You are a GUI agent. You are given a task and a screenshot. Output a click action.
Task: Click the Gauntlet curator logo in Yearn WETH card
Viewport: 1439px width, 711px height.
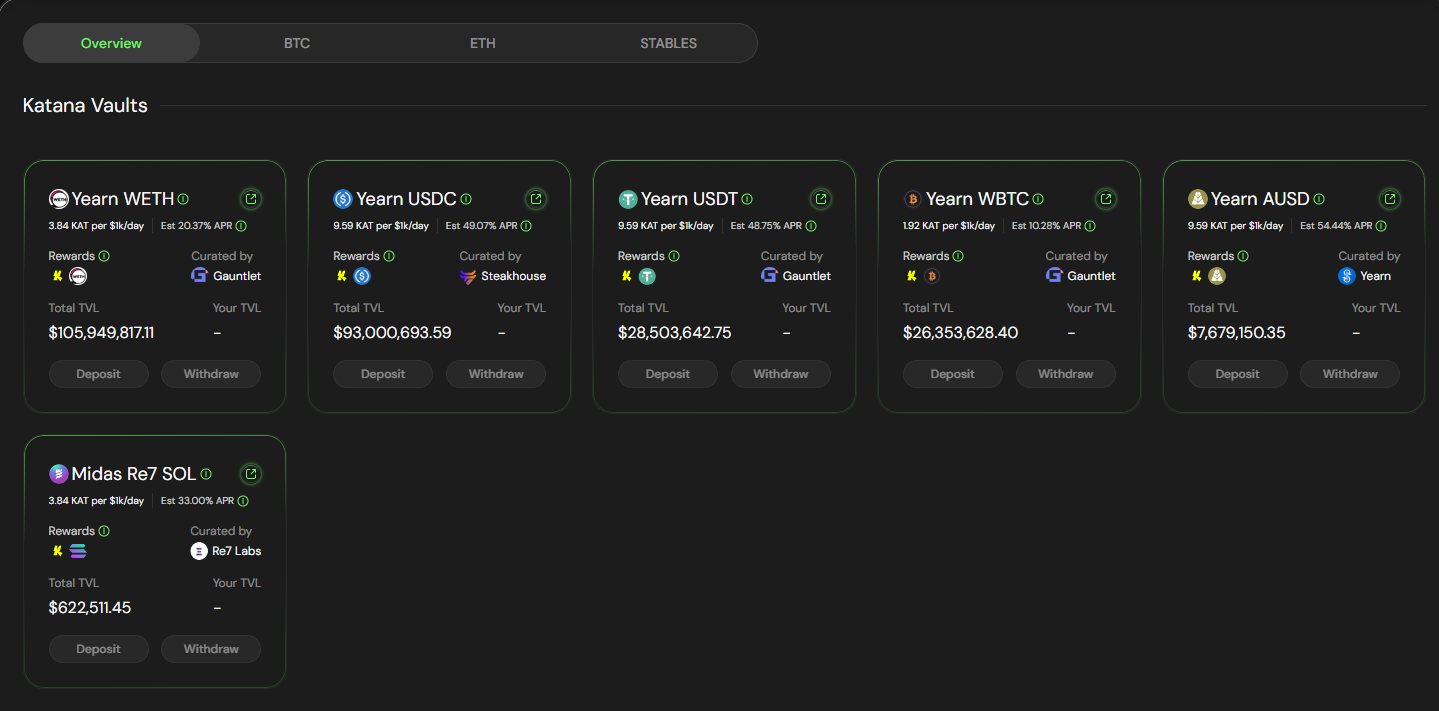pyautogui.click(x=199, y=276)
